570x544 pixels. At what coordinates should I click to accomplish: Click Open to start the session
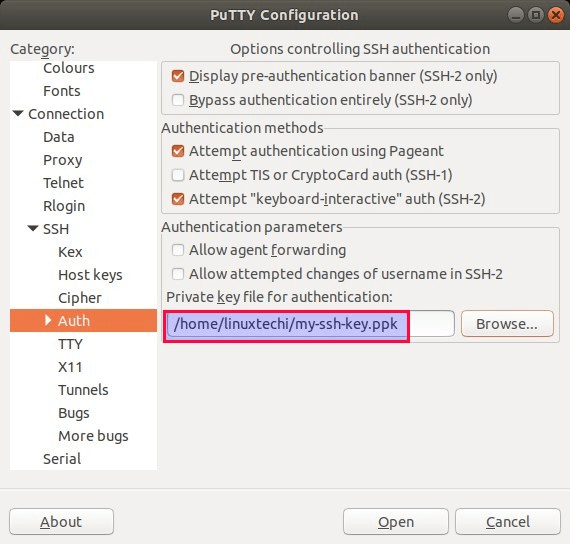pyautogui.click(x=396, y=521)
